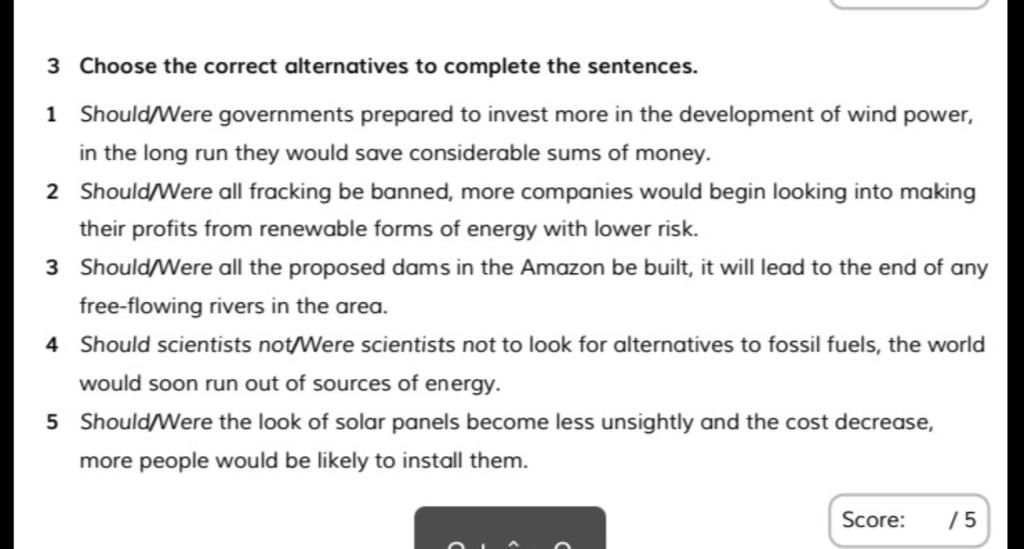Click the bold sentence number 4
The image size is (1024, 549).
pyautogui.click(x=53, y=345)
